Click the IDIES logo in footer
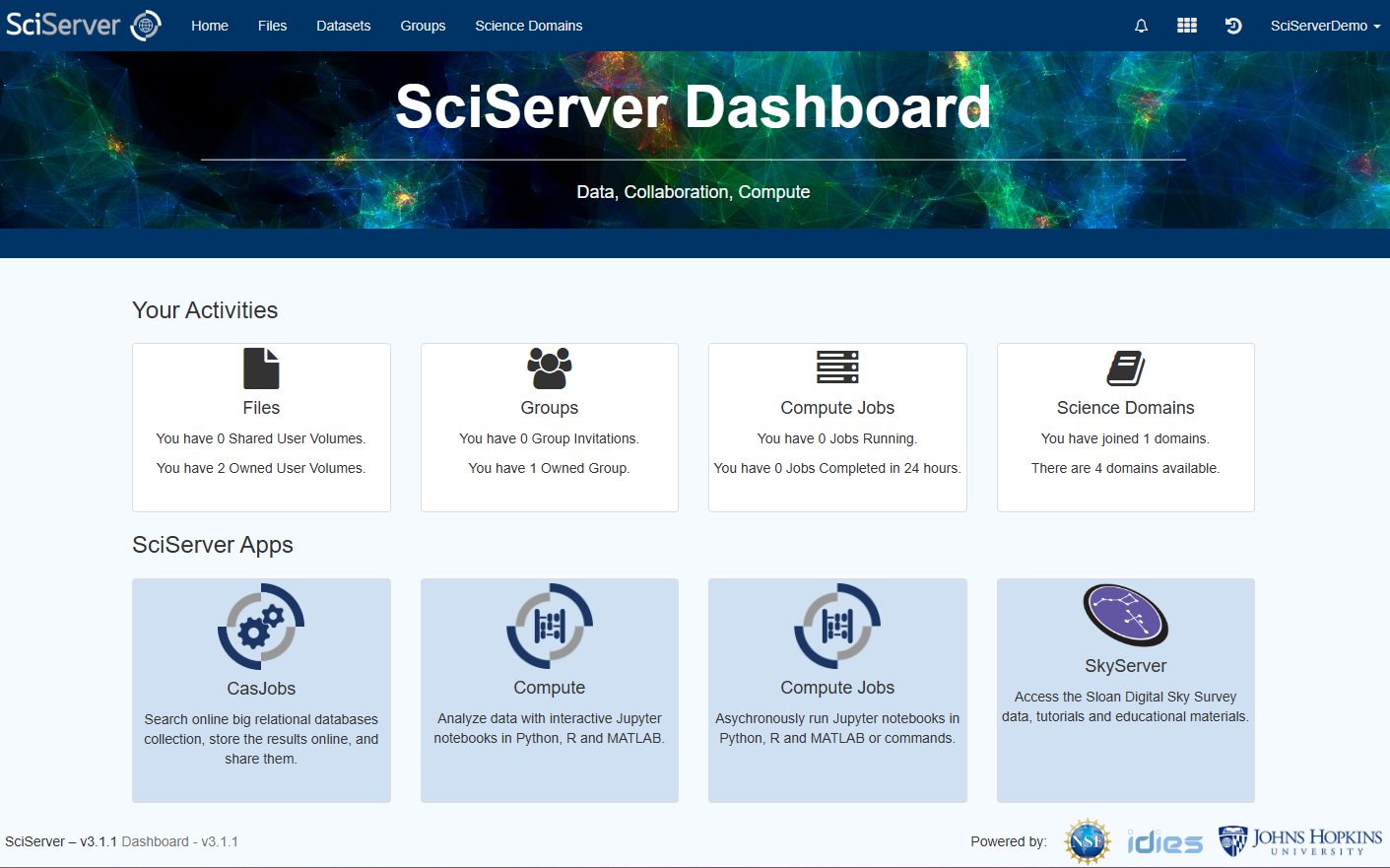 pyautogui.click(x=1164, y=842)
